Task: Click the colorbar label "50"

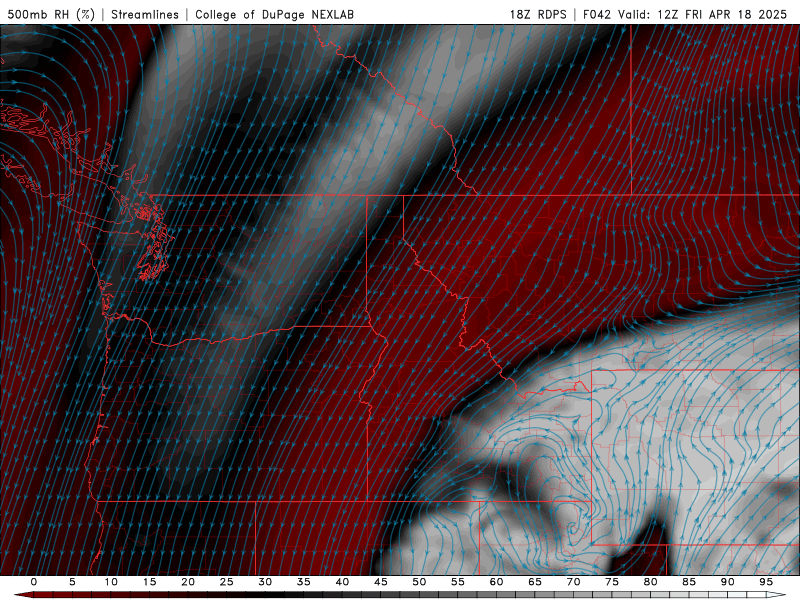Action: click(x=419, y=582)
